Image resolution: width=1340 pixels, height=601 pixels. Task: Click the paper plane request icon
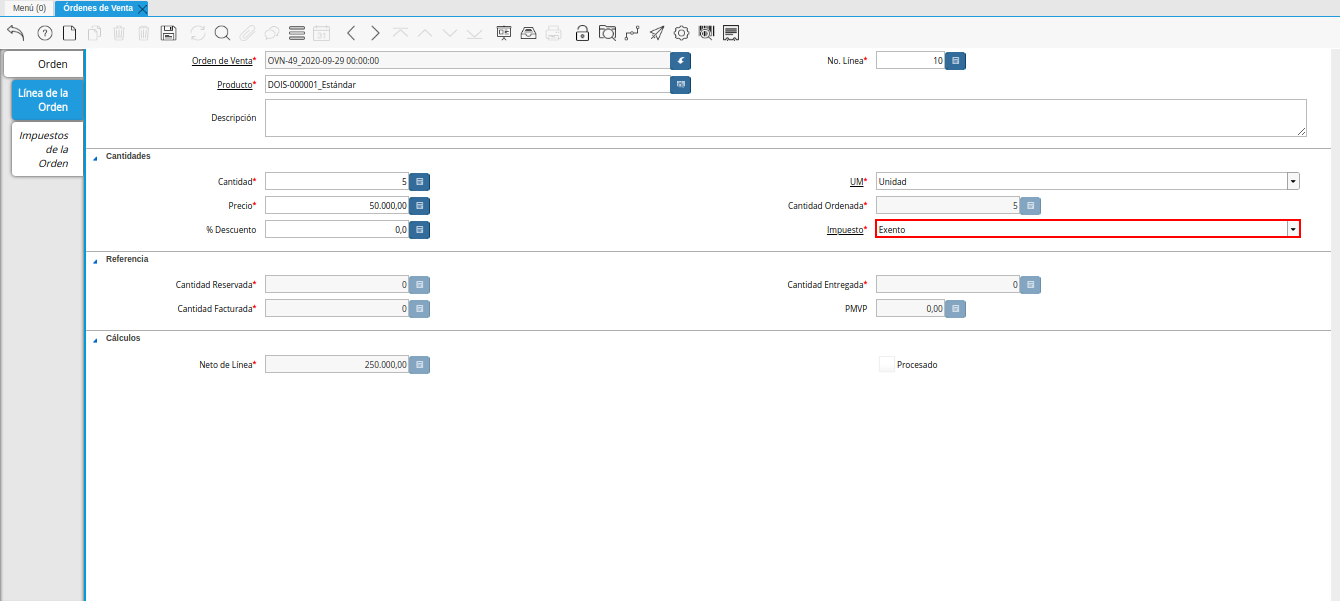656,33
